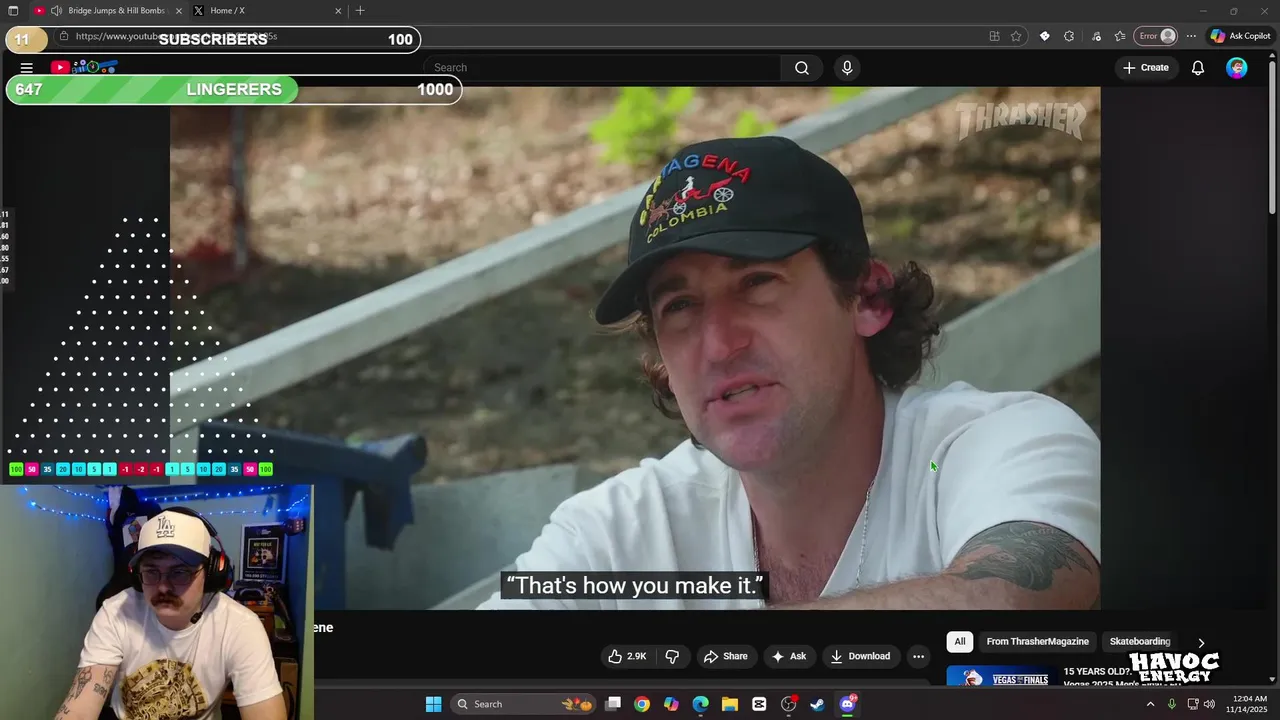Mute the YouTube tab via speaker icon
Image resolution: width=1280 pixels, height=720 pixels.
tap(56, 11)
